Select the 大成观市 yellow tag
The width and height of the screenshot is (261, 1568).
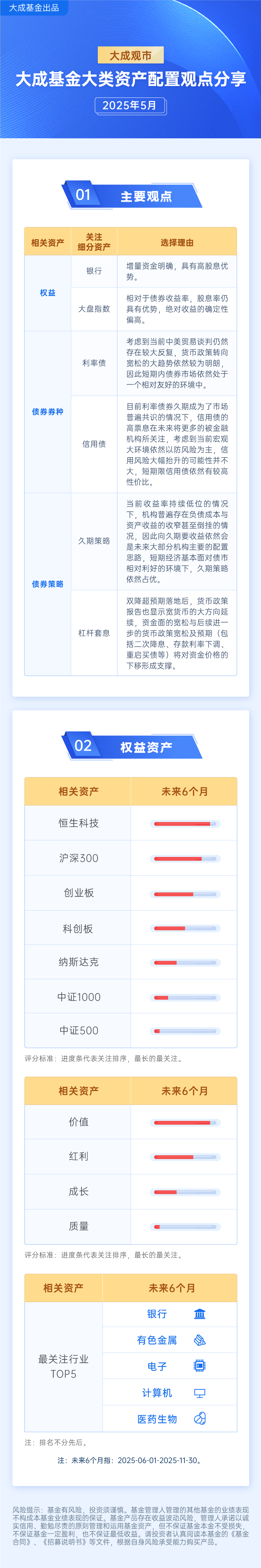click(x=131, y=55)
